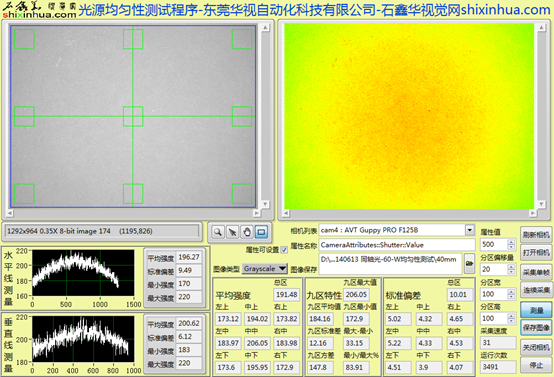Click the 刷新相机 refresh camera button
The height and width of the screenshot is (377, 554).
(x=536, y=235)
